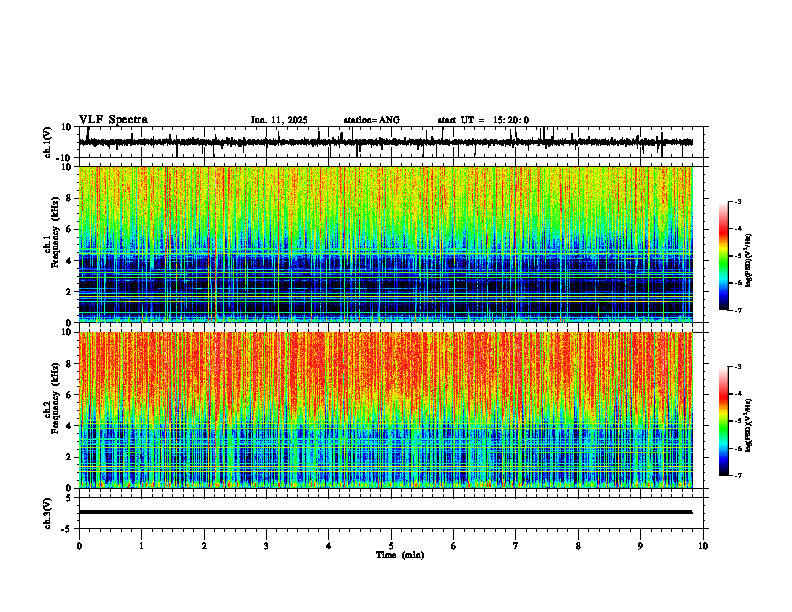Screen dimensions: 792x612
Task: Click inside the ch.2 spectrogram panel
Action: tap(385, 410)
